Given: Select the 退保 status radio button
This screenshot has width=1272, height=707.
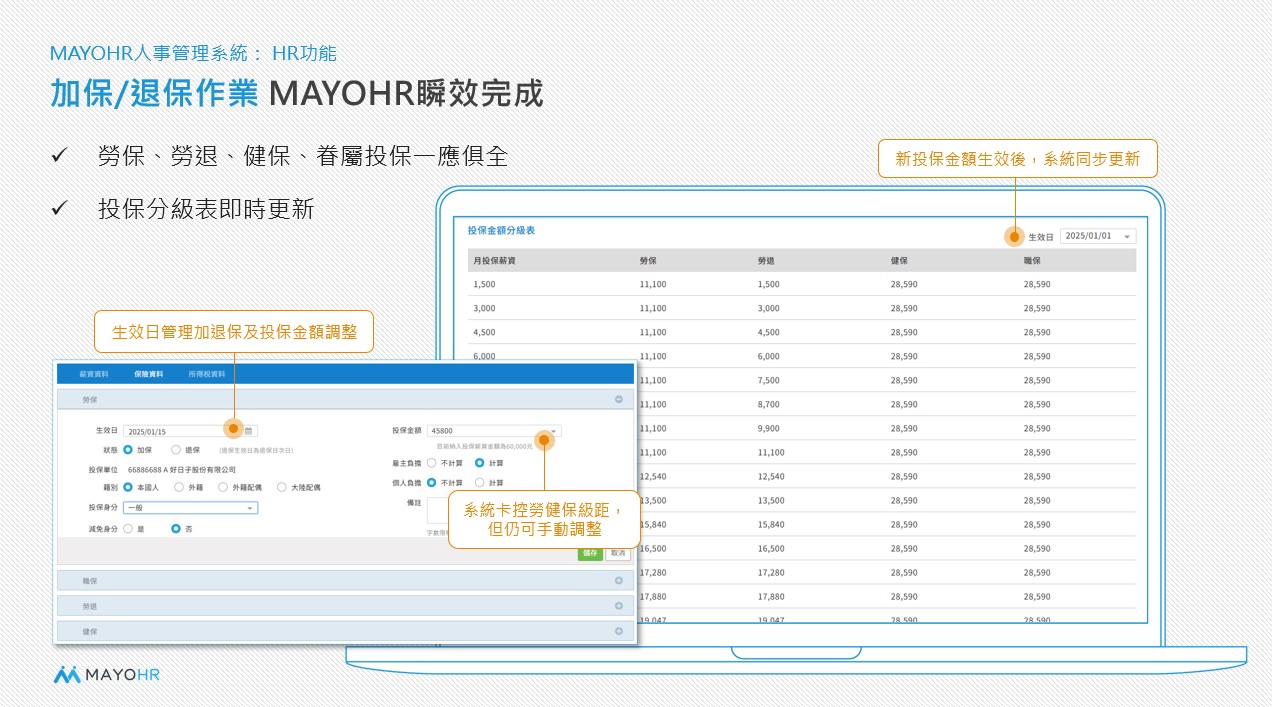Looking at the screenshot, I should 176,450.
